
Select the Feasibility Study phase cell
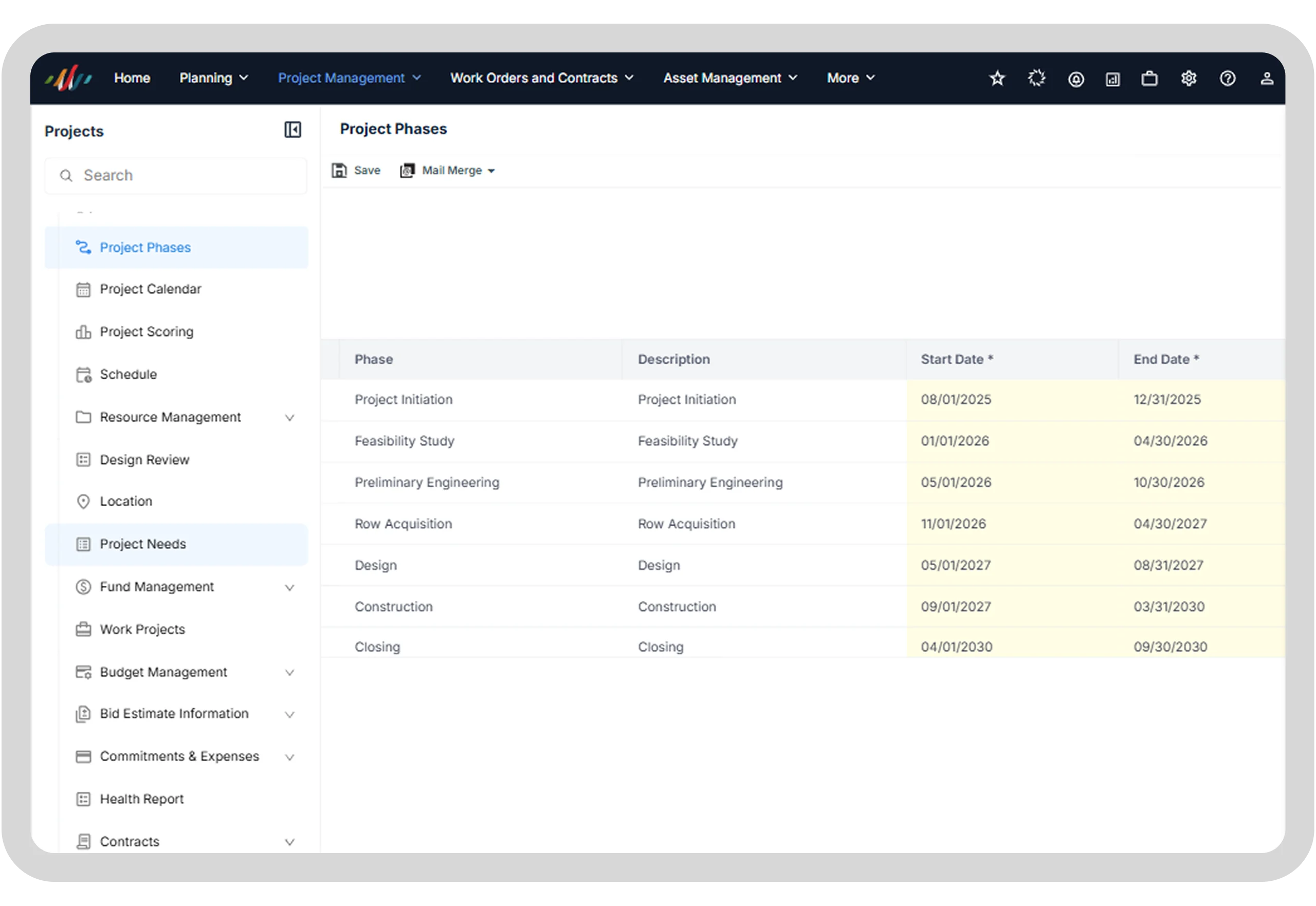click(x=480, y=441)
